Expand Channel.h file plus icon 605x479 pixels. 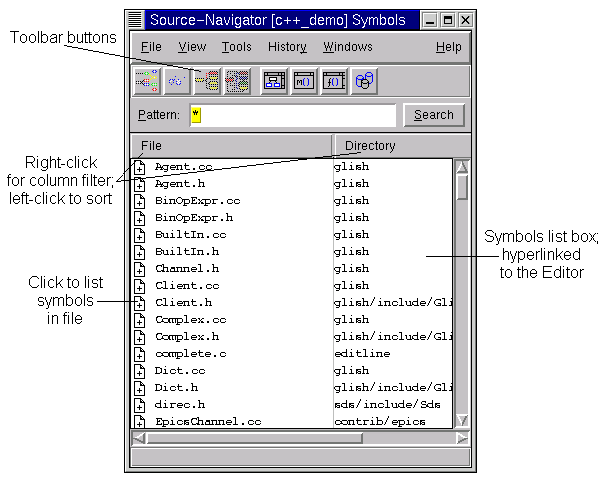tap(139, 269)
